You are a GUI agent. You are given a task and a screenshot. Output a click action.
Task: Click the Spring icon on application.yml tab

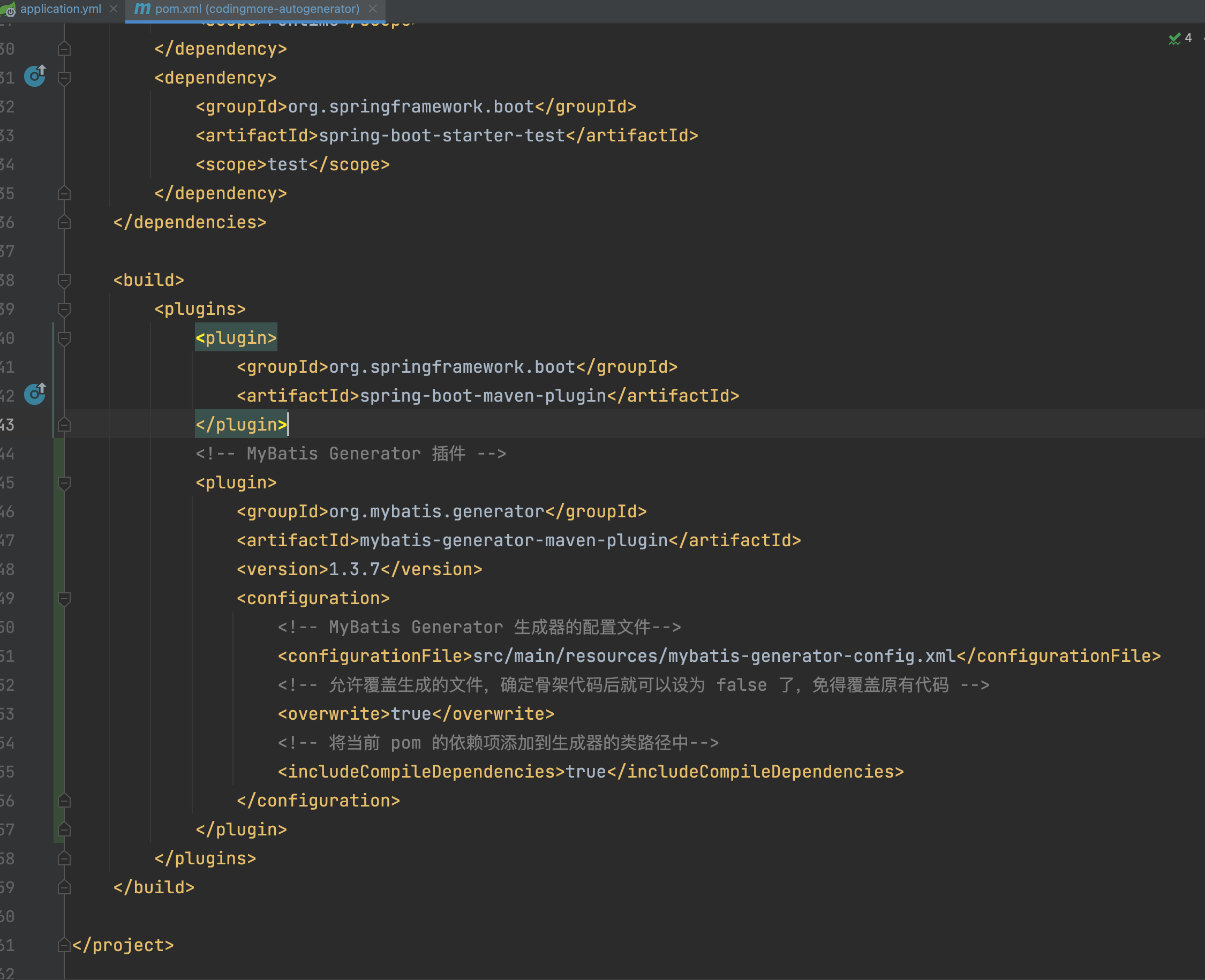[x=8, y=9]
